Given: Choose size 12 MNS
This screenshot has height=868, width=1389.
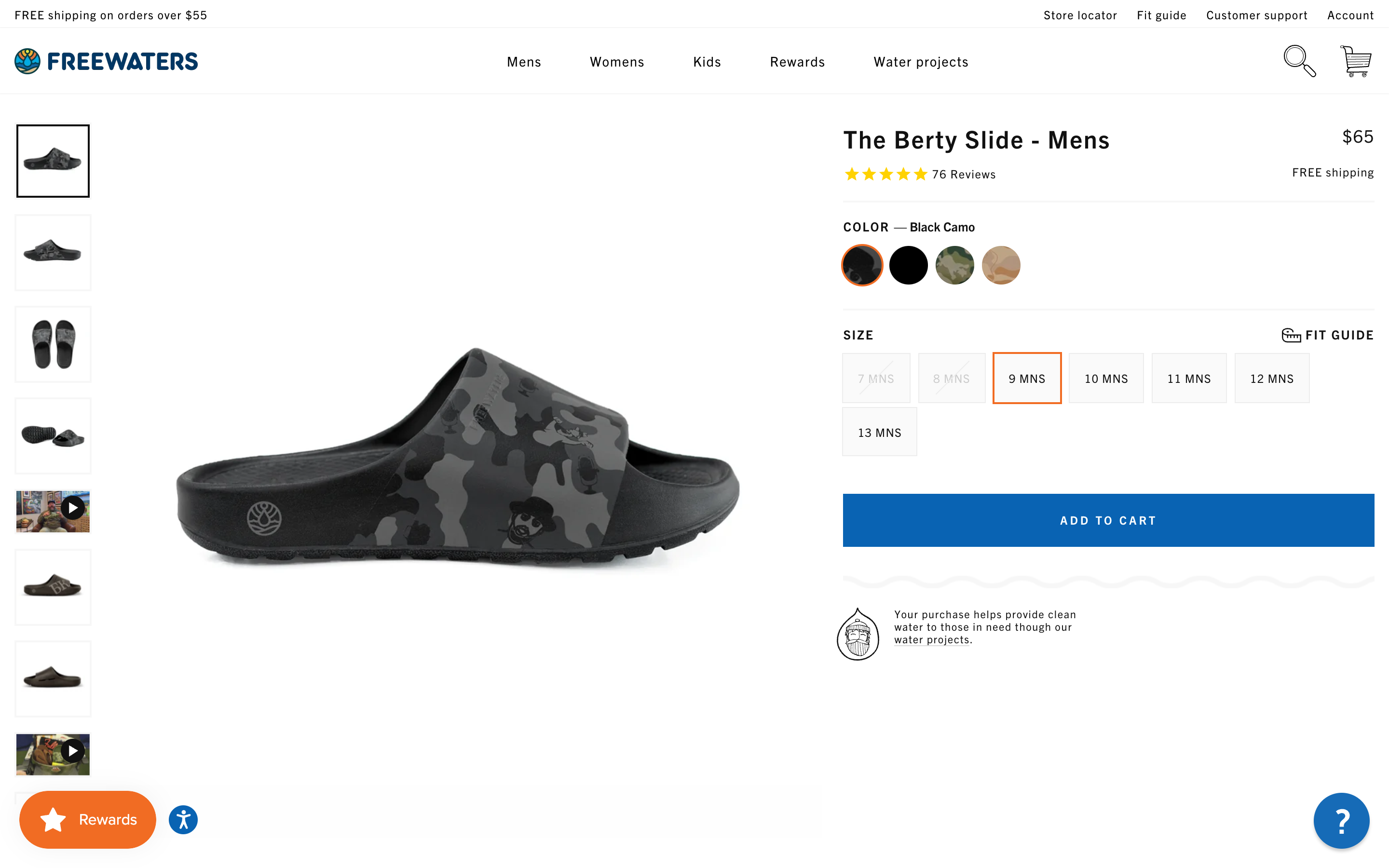Looking at the screenshot, I should click(1271, 379).
